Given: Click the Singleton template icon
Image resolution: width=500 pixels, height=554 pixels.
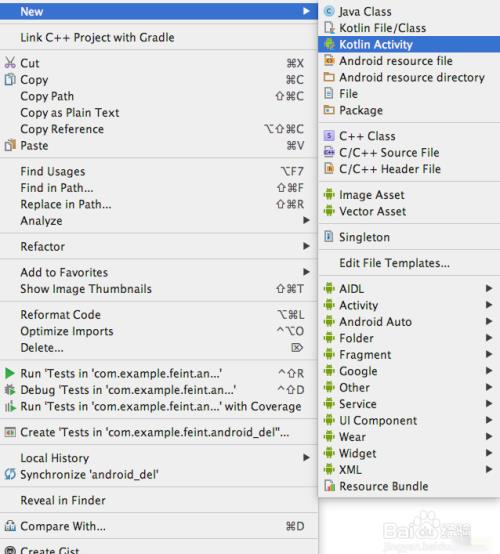Looking at the screenshot, I should 329,237.
